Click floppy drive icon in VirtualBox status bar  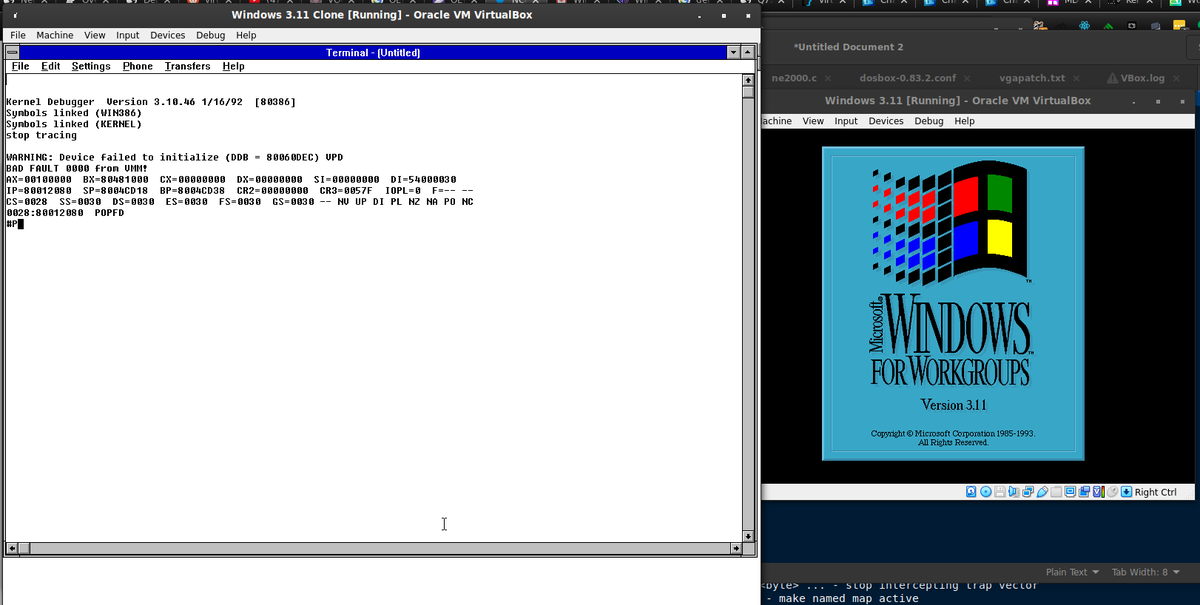point(1000,492)
